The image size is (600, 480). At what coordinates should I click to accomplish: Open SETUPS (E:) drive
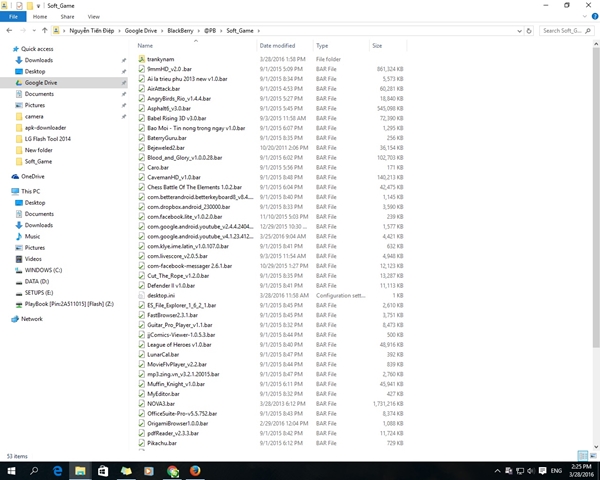tap(39, 293)
